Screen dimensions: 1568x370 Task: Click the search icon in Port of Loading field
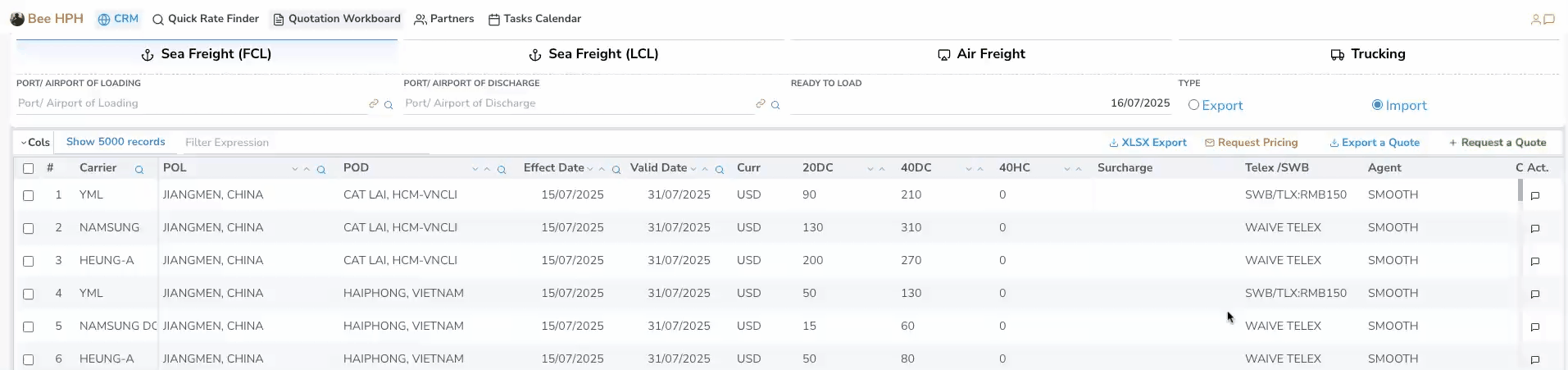(389, 105)
